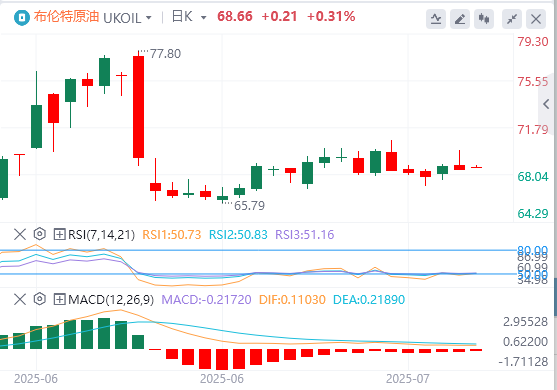Click the Brent crude round logo icon
557x390 pixels.
[22, 17]
